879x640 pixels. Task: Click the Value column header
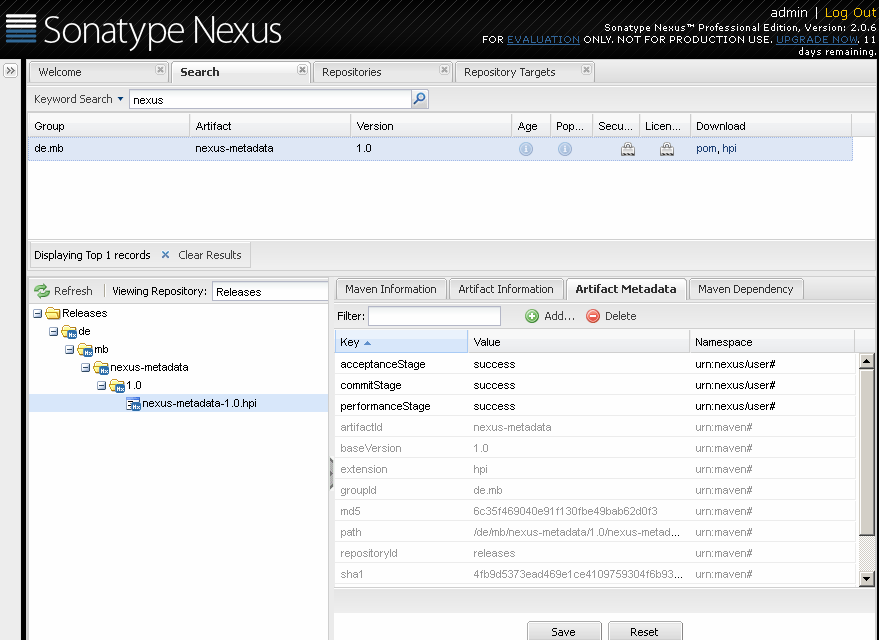click(x=578, y=342)
